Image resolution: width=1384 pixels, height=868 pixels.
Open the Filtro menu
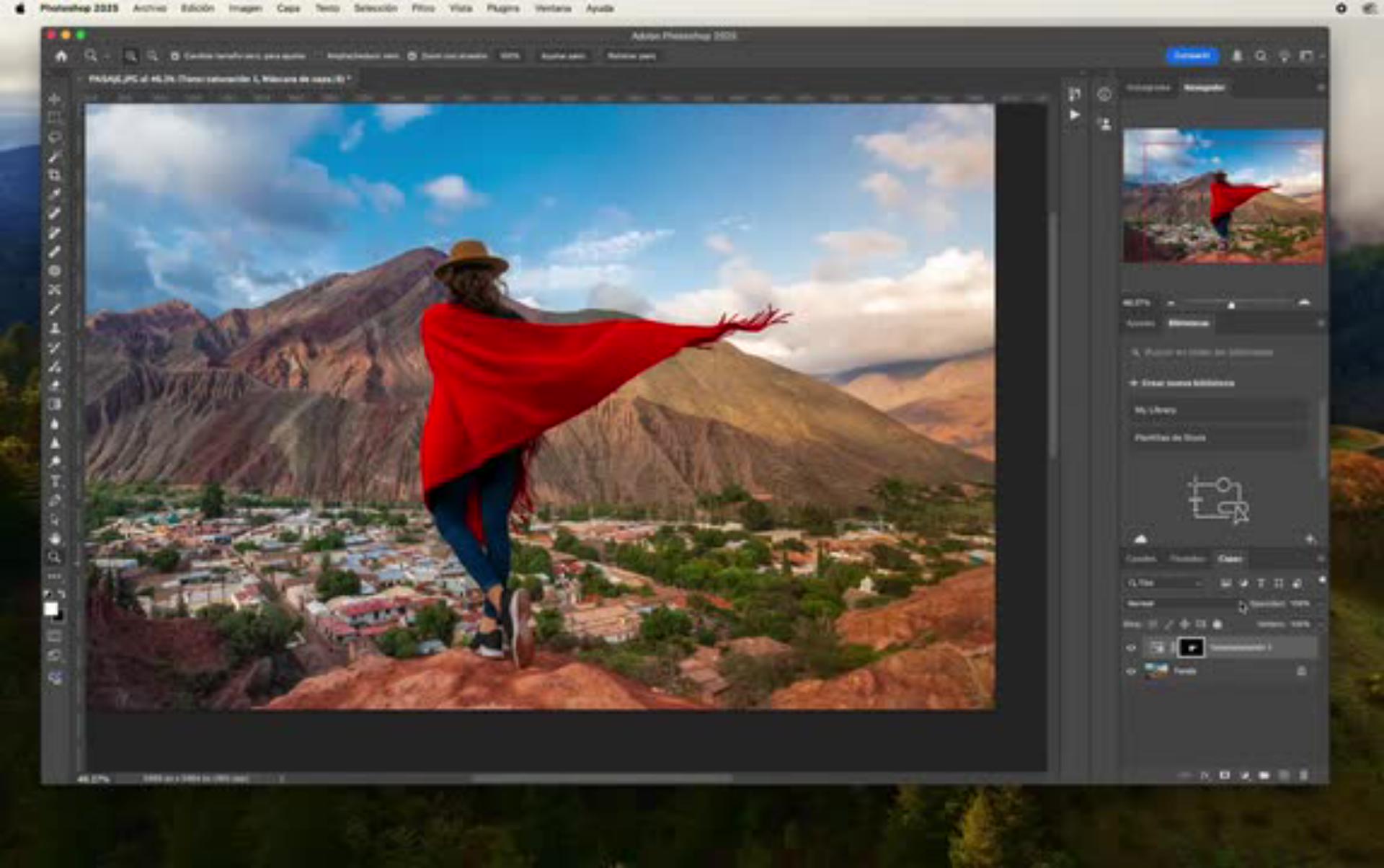422,9
